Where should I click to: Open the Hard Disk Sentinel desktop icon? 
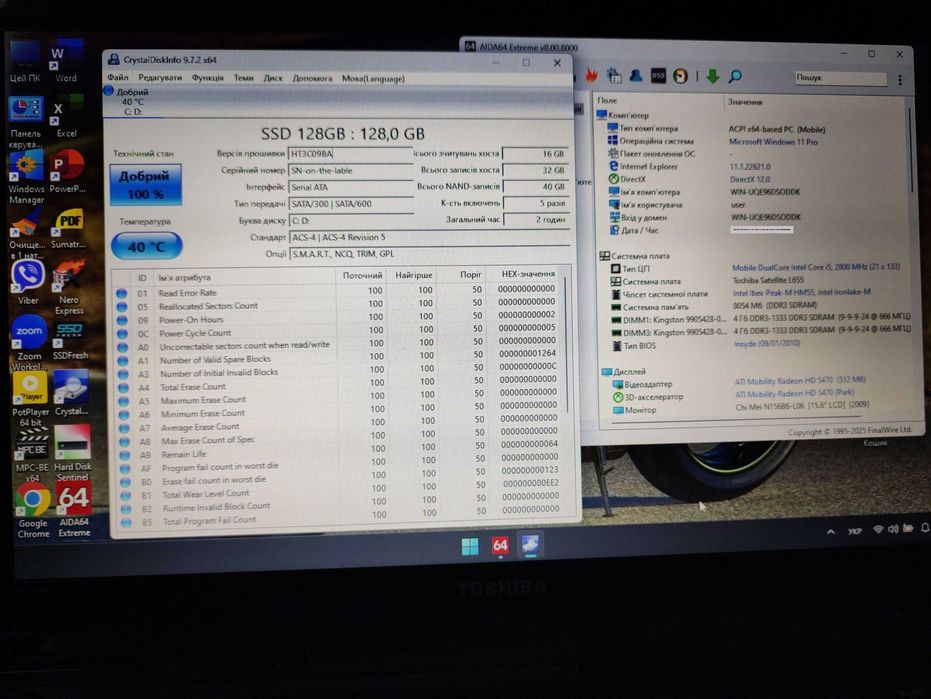click(72, 453)
